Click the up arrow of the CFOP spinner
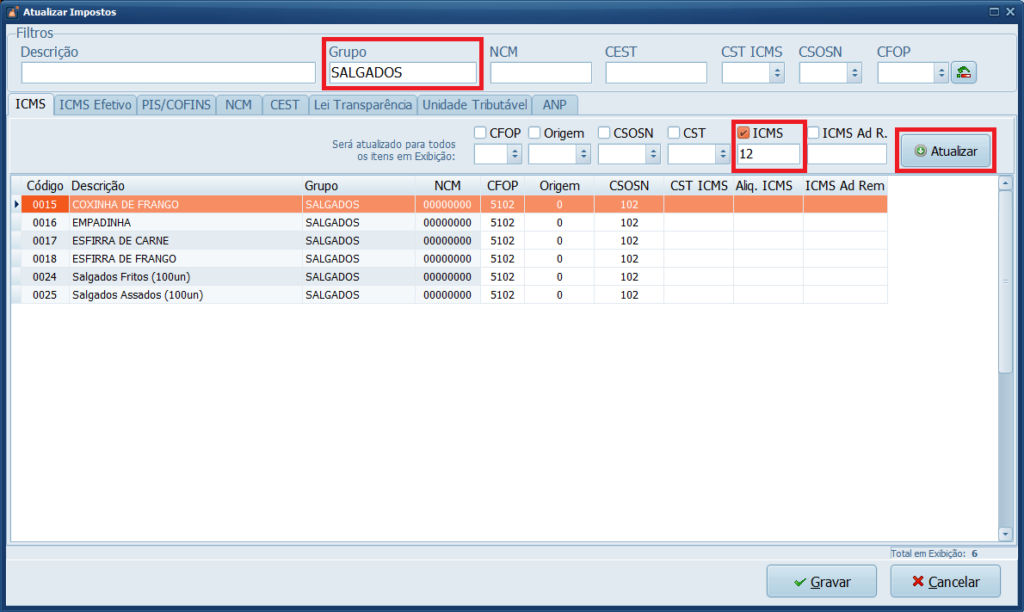The width and height of the screenshot is (1024, 612). click(513, 149)
